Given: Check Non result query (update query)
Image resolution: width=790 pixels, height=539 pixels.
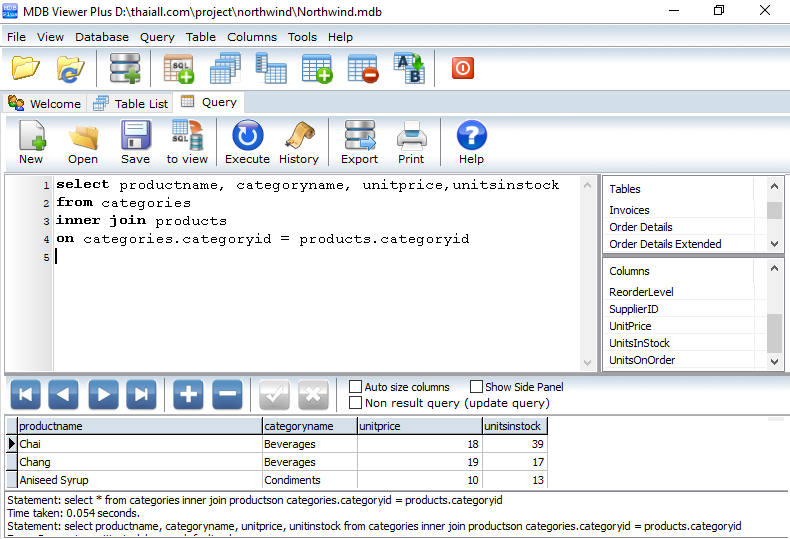Looking at the screenshot, I should [356, 403].
